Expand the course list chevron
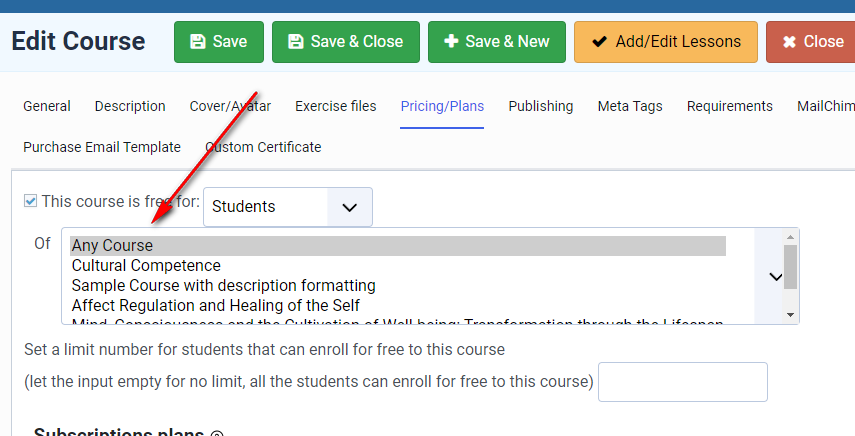Viewport: 855px width, 436px height. 775,277
